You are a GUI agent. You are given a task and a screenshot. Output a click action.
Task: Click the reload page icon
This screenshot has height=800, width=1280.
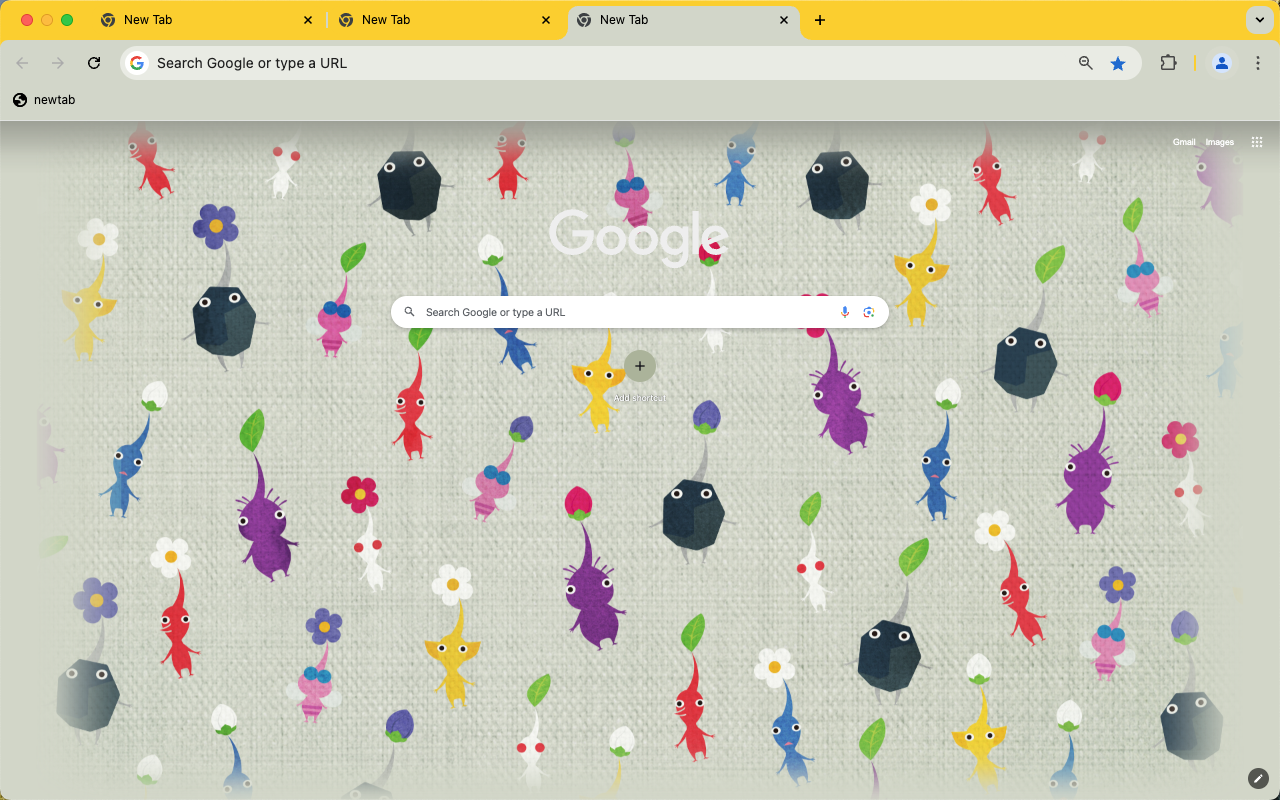pyautogui.click(x=94, y=63)
